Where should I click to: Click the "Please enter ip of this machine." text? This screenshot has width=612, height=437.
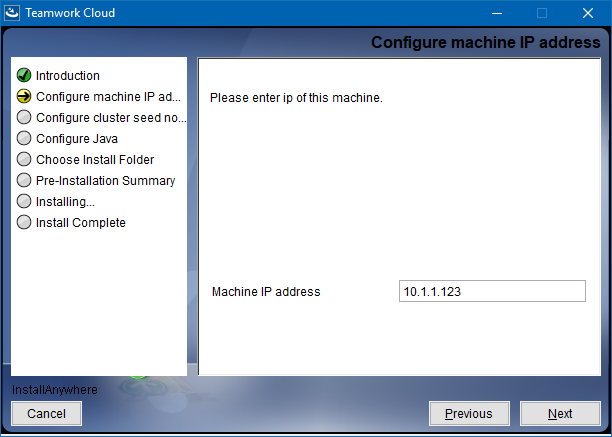(x=296, y=98)
